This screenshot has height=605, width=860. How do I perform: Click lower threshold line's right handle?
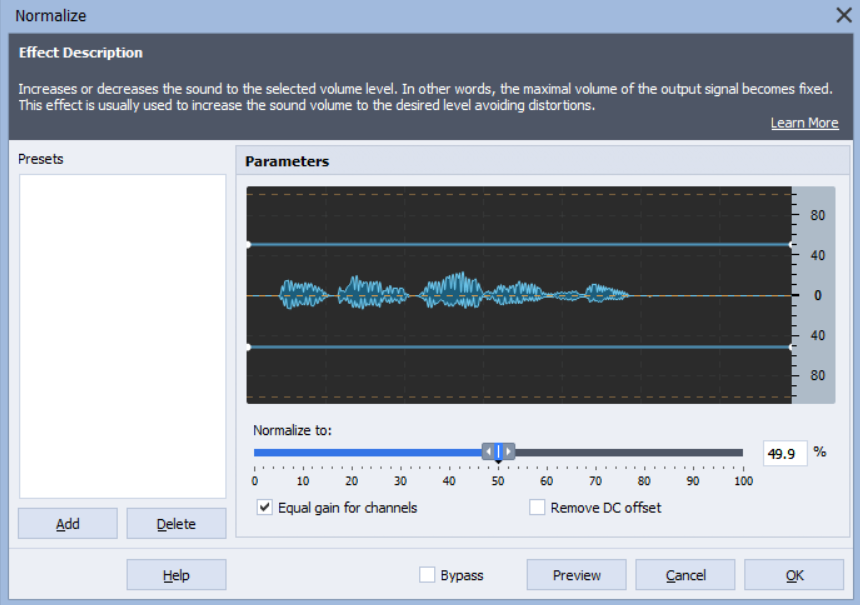point(791,347)
